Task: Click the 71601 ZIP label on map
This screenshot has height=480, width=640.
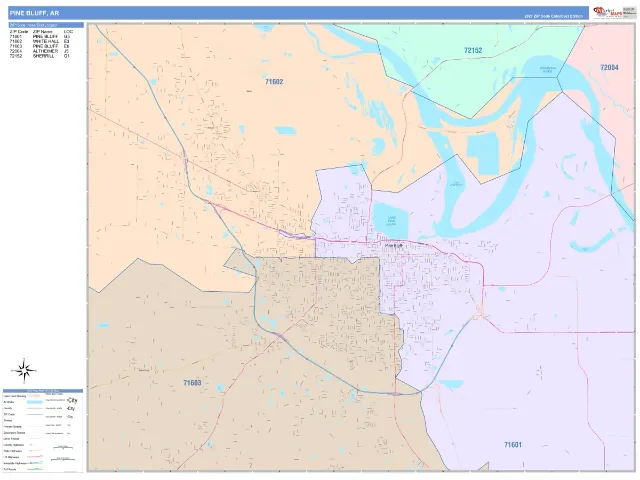Action: coord(513,444)
